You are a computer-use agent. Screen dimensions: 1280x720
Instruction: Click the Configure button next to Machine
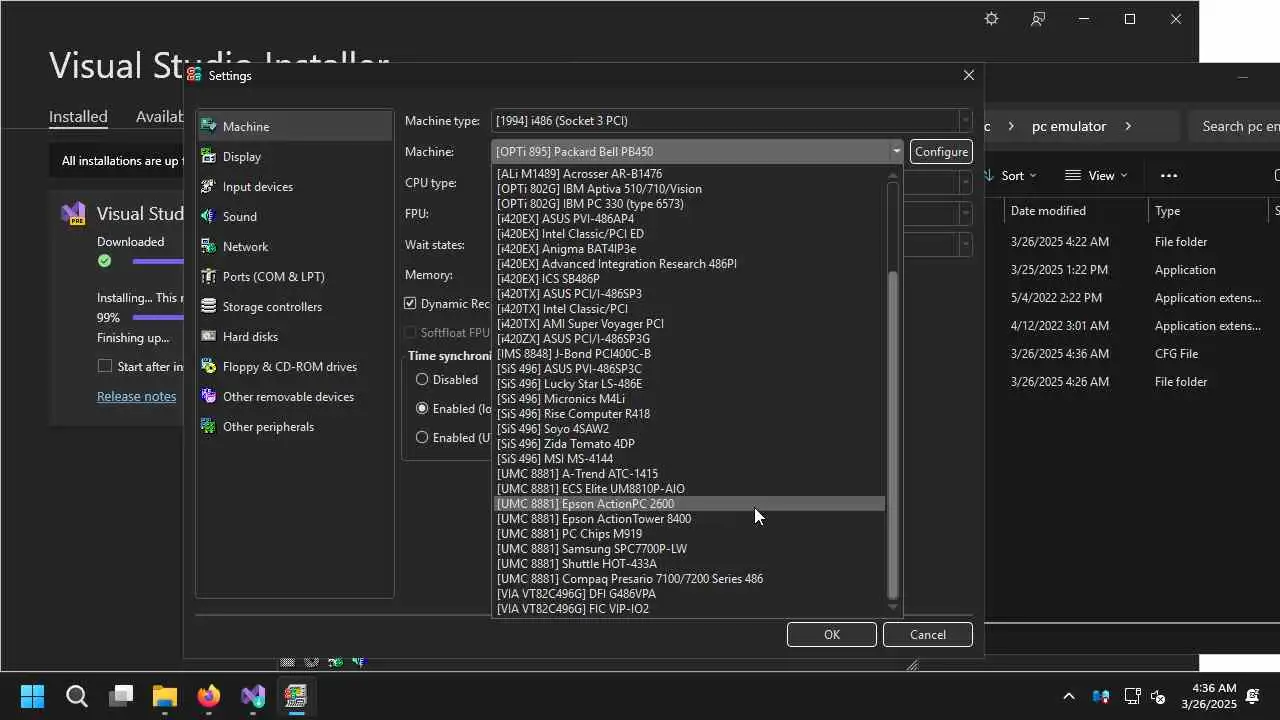941,151
